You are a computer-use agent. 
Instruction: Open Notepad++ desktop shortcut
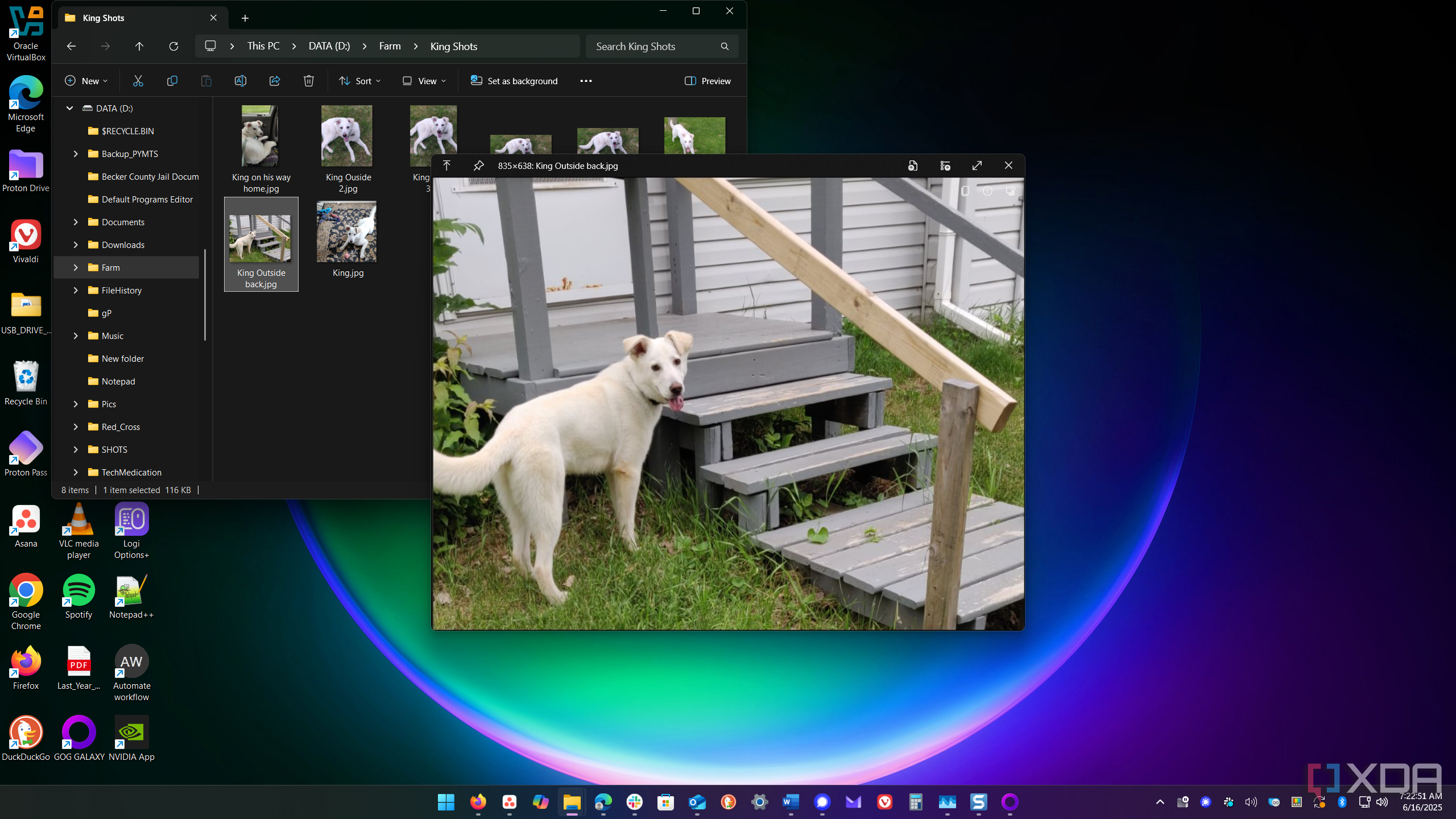point(131,597)
